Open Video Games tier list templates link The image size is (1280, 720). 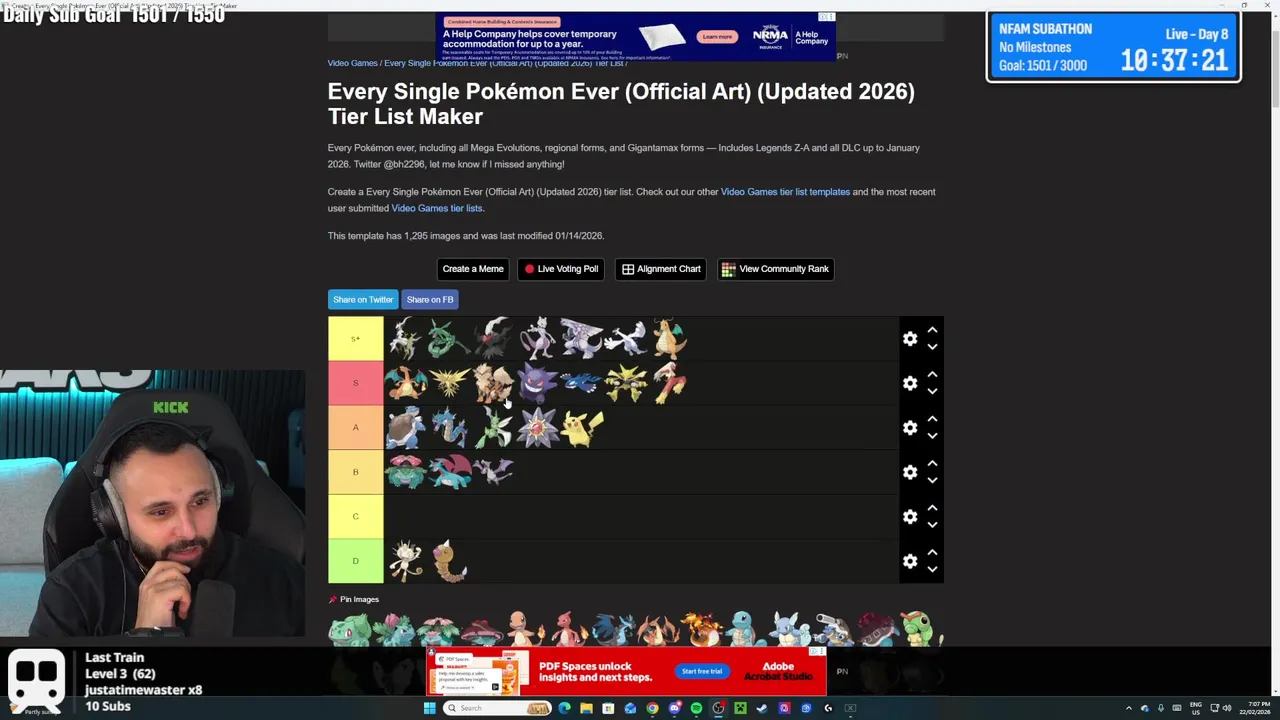click(785, 192)
